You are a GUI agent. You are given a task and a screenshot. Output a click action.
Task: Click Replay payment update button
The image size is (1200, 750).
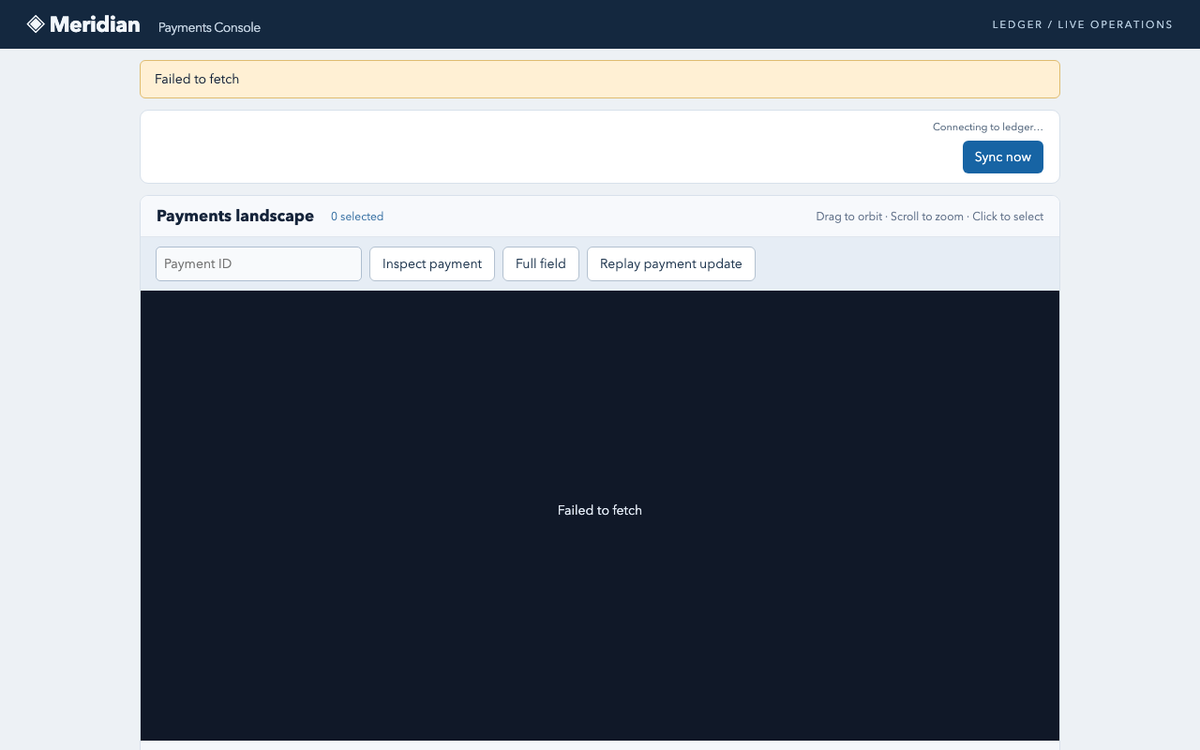click(x=671, y=264)
